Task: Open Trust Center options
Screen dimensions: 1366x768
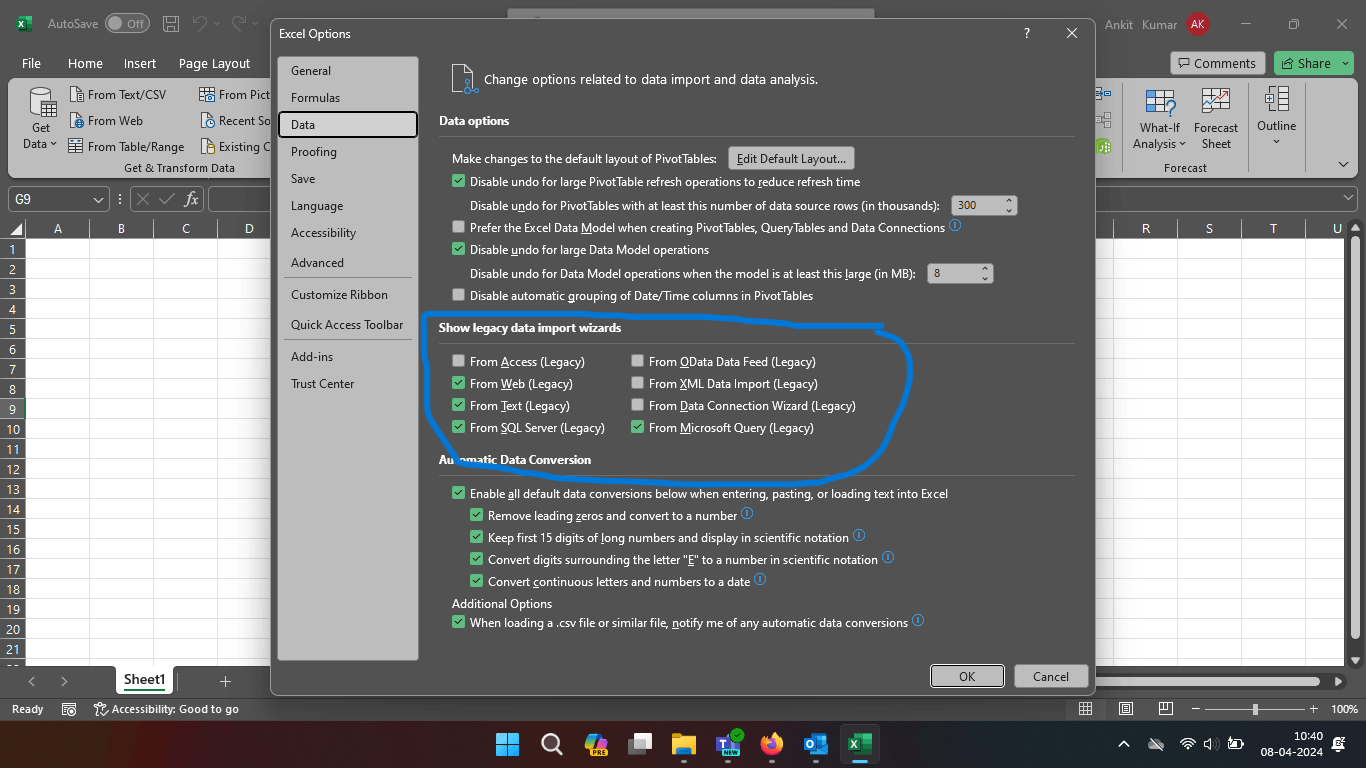Action: 348,384
